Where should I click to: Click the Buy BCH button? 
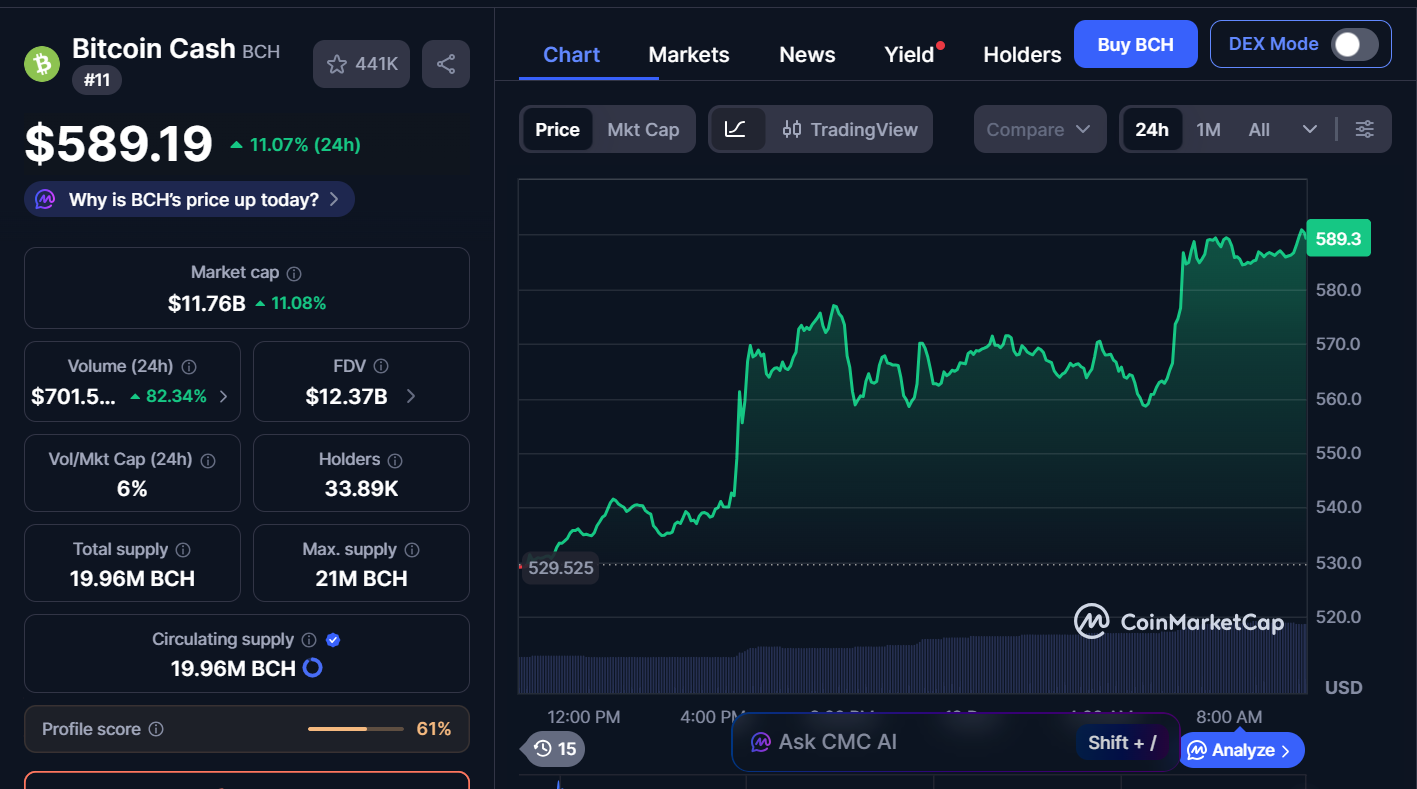tap(1135, 44)
